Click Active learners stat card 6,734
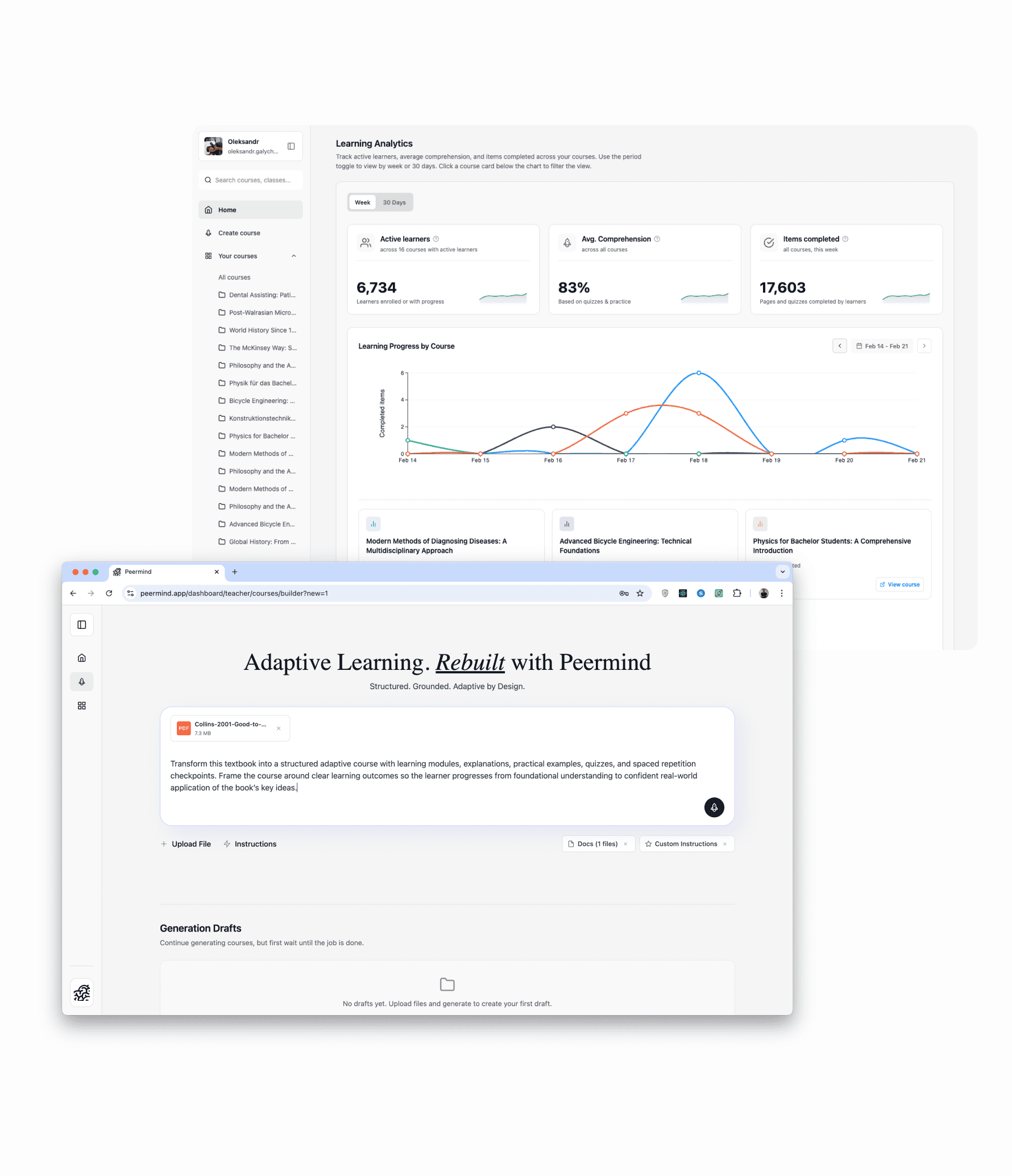 pyautogui.click(x=443, y=269)
